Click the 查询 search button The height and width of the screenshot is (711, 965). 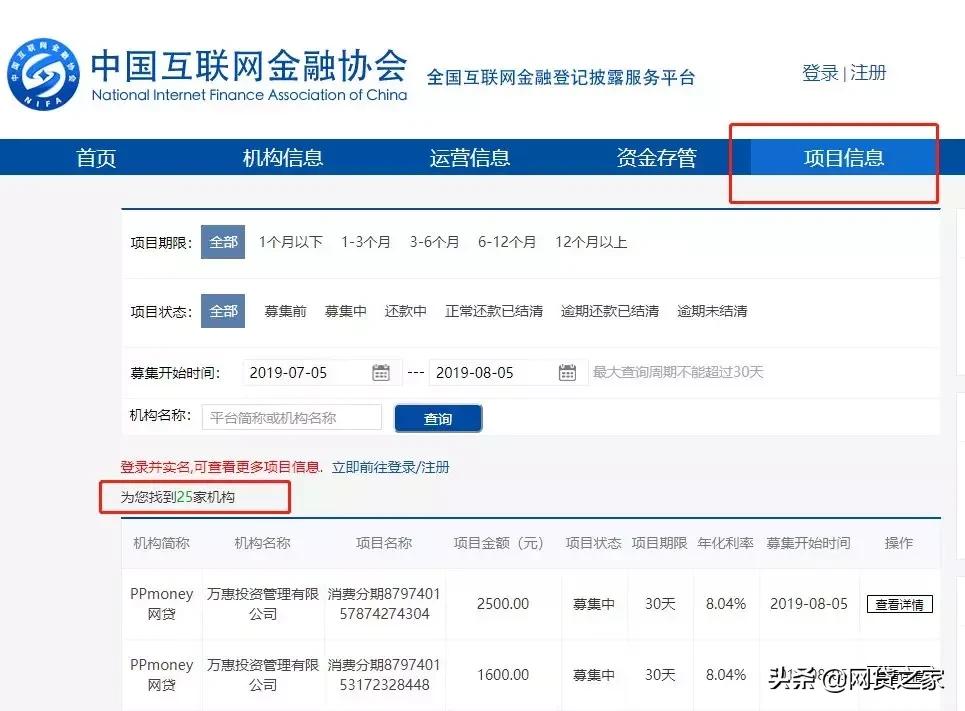438,417
